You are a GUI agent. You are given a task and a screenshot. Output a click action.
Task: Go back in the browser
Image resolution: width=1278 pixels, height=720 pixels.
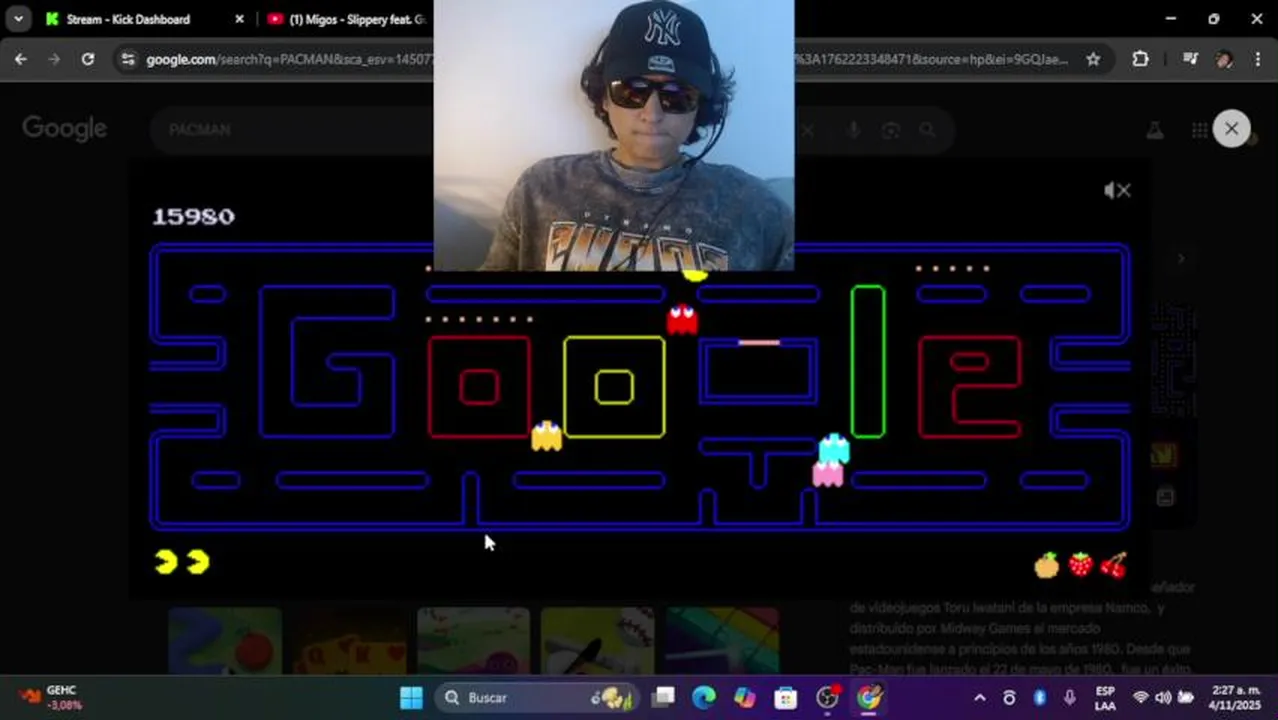tap(21, 59)
